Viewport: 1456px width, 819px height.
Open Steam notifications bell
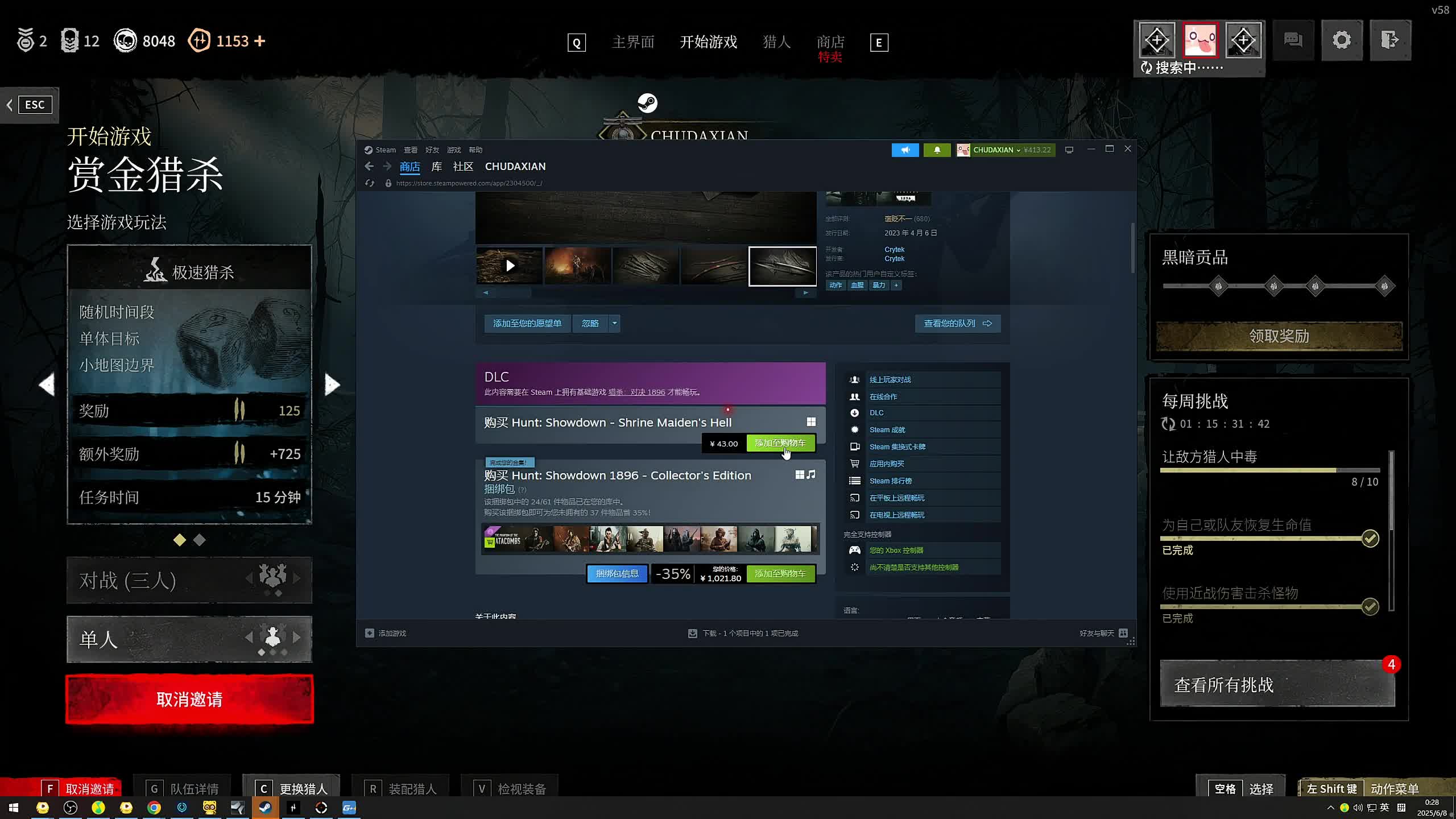[x=937, y=150]
